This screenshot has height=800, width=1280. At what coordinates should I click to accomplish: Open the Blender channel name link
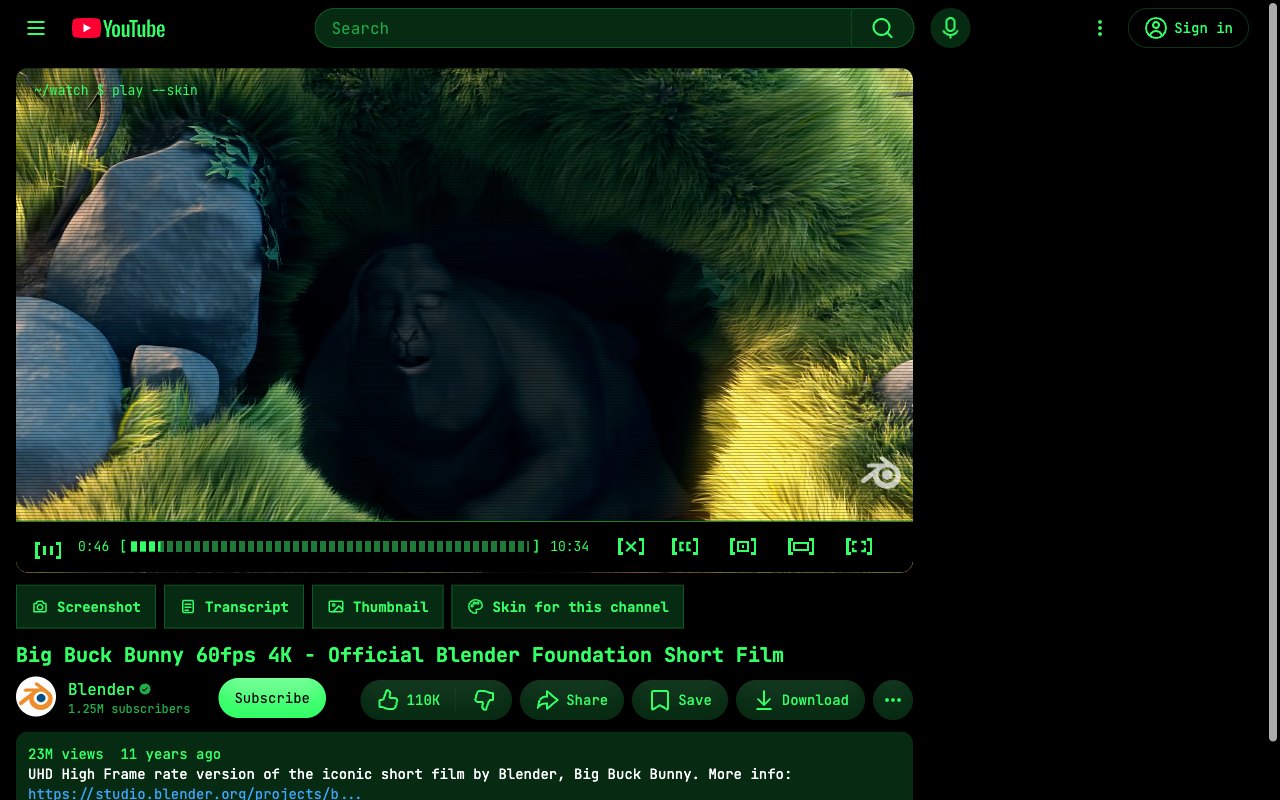[x=101, y=689]
